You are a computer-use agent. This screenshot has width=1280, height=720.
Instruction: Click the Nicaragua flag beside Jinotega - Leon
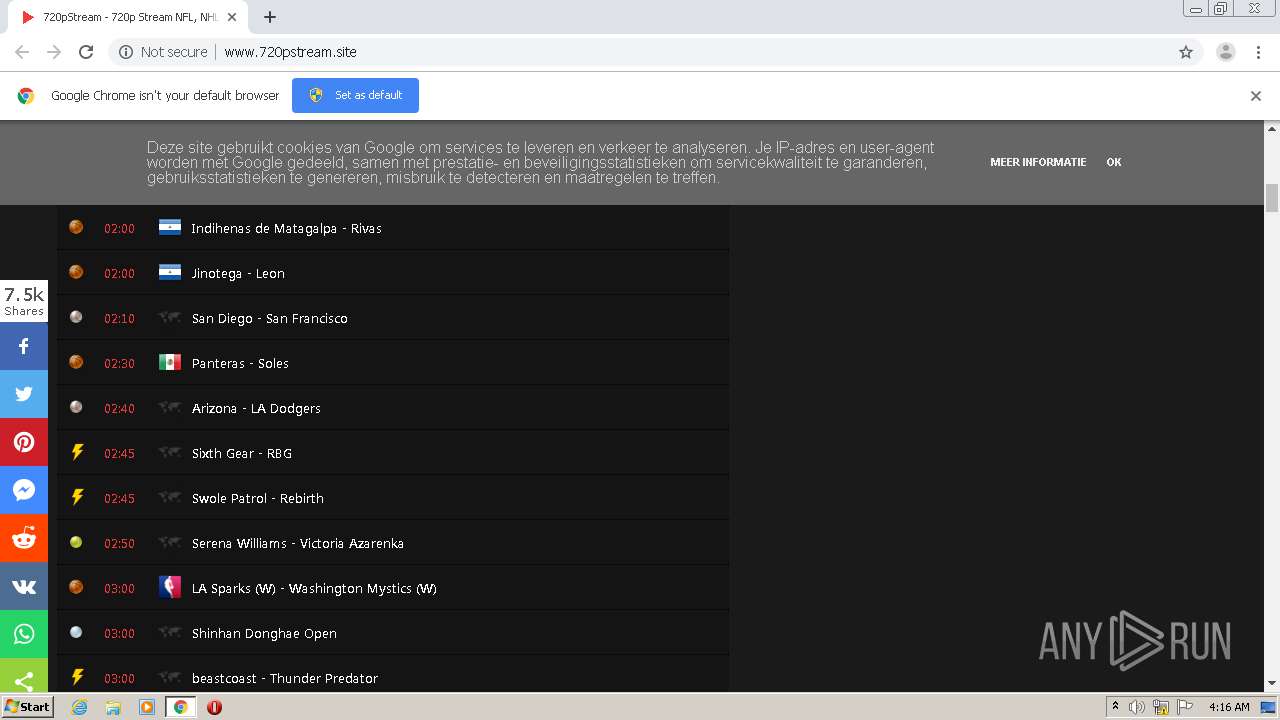tap(170, 272)
